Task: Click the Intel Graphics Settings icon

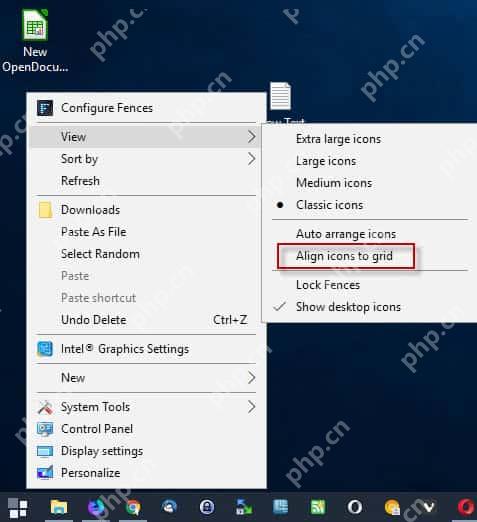Action: (x=45, y=349)
